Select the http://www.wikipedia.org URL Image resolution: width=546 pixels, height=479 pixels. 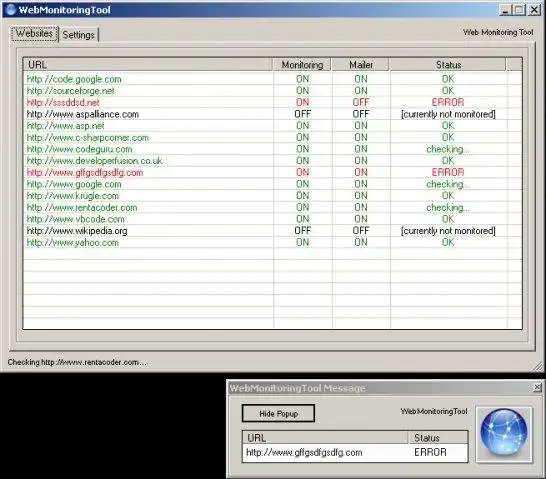77,231
